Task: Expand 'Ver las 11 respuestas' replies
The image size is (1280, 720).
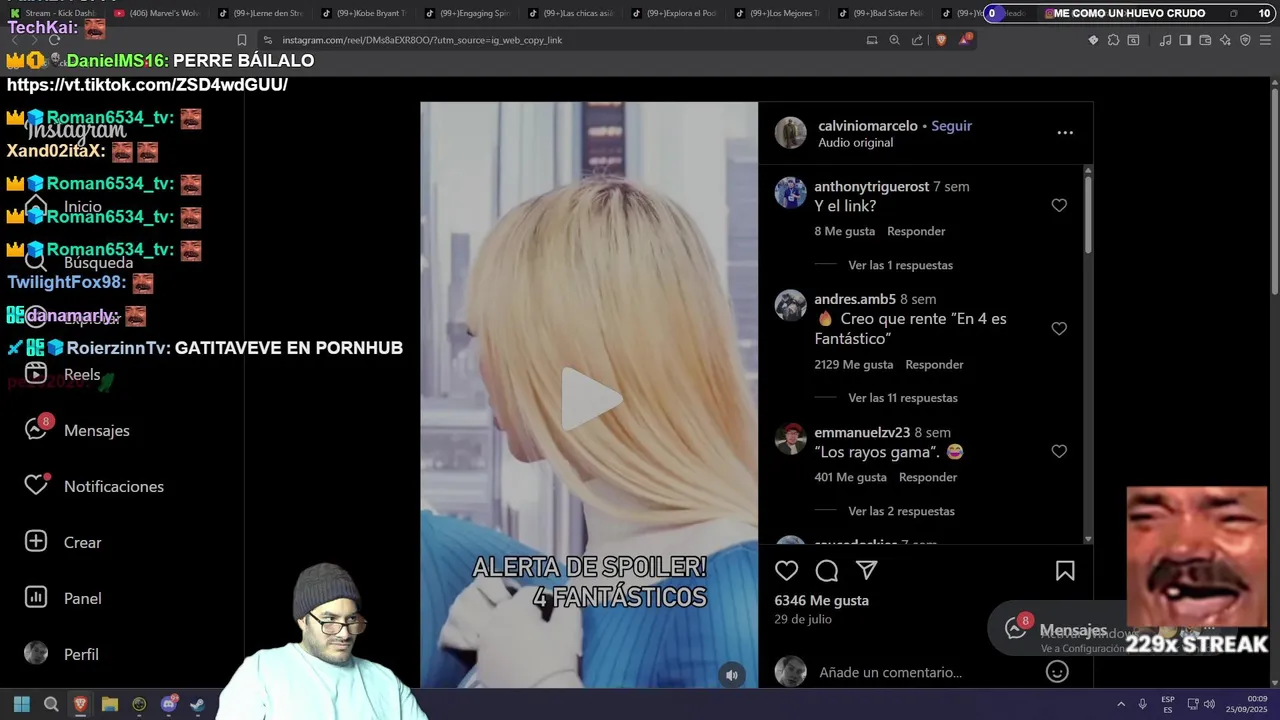Action: pos(903,398)
